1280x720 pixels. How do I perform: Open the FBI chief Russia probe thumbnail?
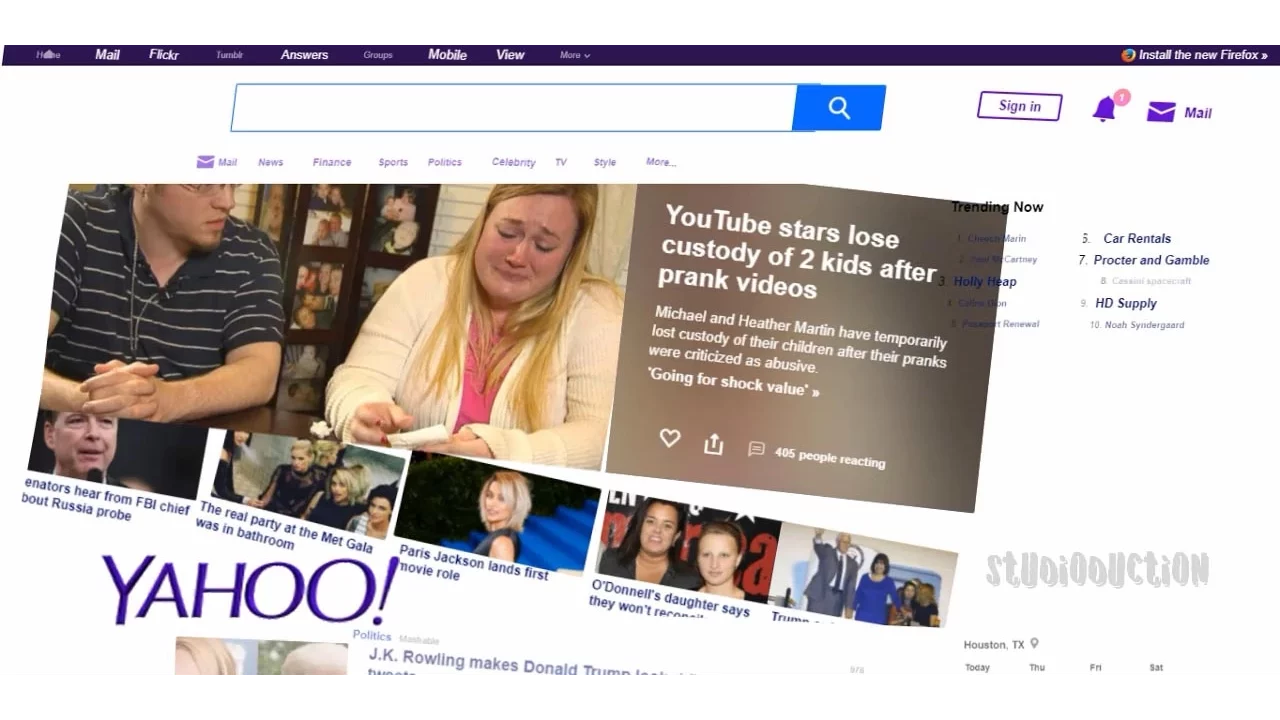point(118,455)
